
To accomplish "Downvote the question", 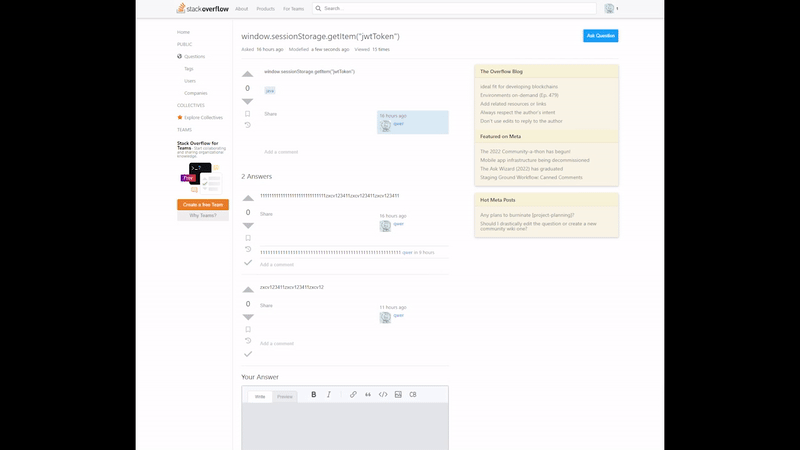I will [x=247, y=102].
